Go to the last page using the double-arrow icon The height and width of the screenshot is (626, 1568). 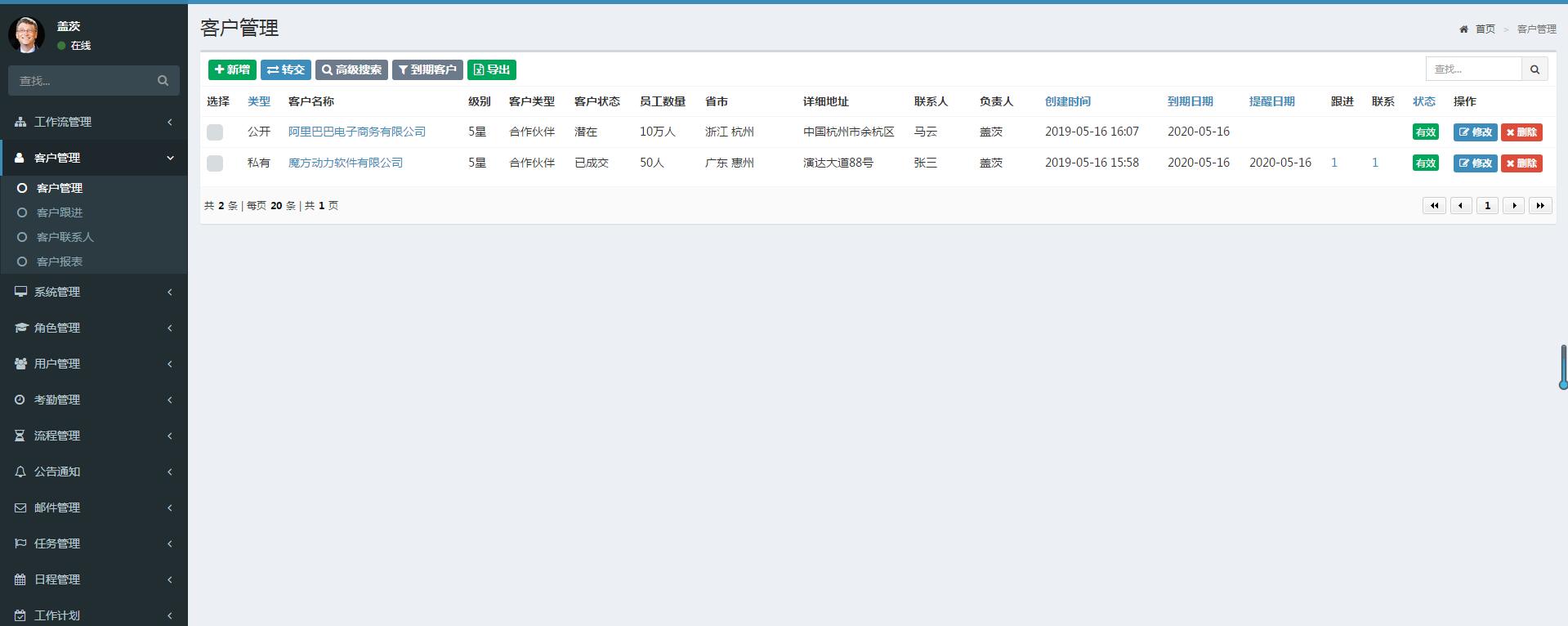[1540, 206]
